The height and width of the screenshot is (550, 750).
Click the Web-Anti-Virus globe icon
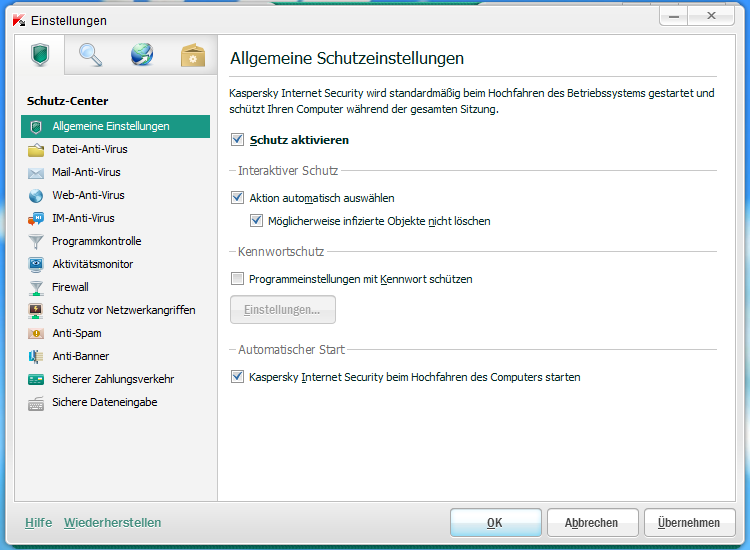[36, 196]
